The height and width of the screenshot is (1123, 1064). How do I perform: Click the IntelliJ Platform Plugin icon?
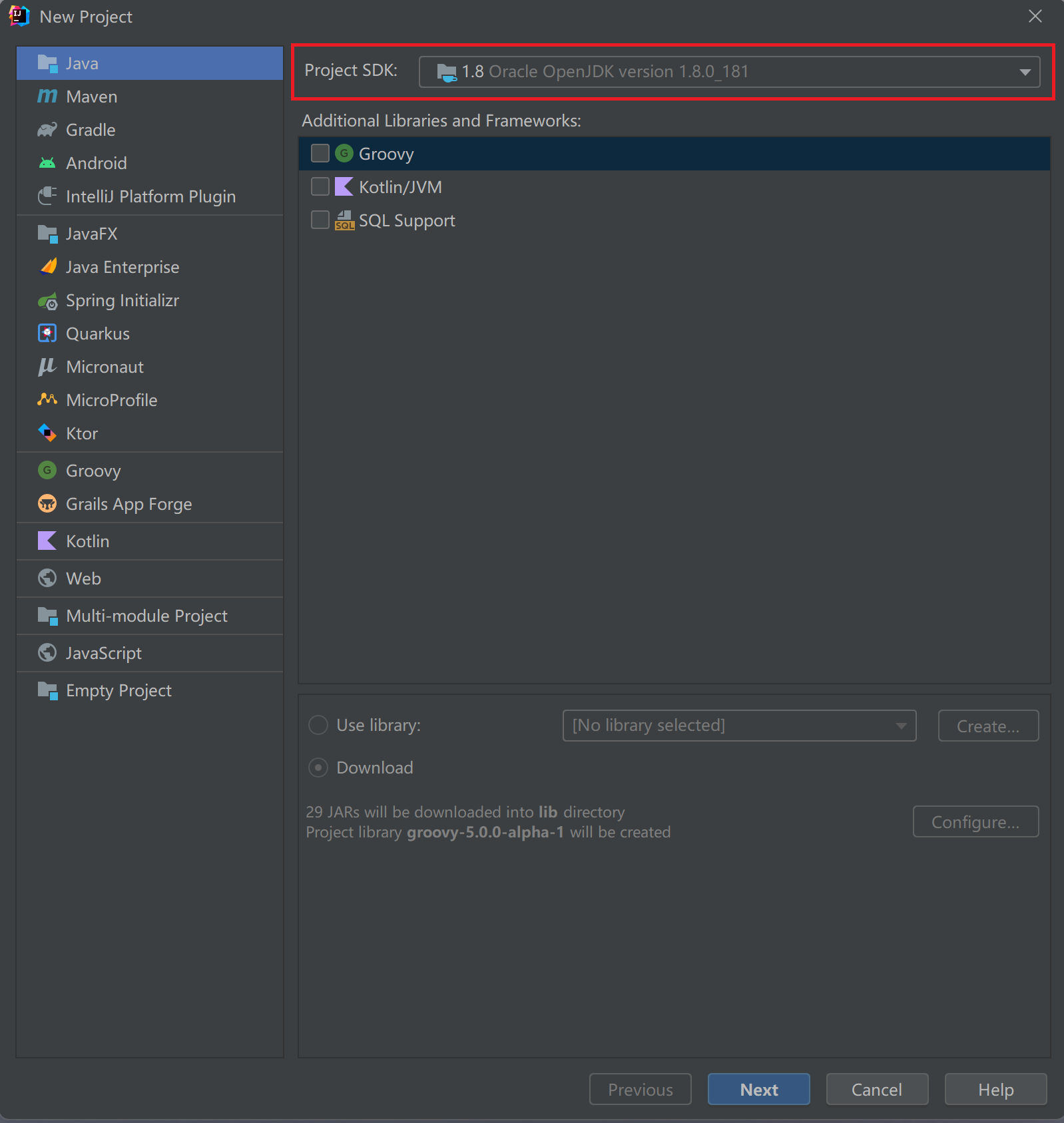point(47,196)
